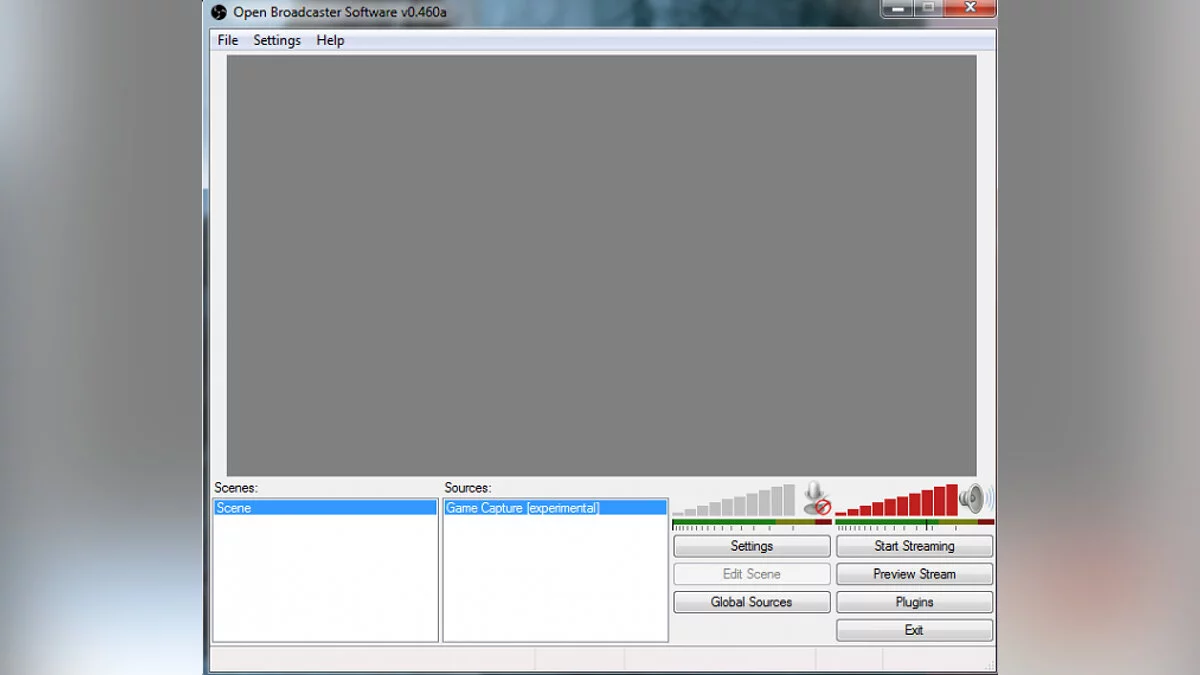Click the desktop speaker volume icon
Image resolution: width=1200 pixels, height=675 pixels.
click(975, 498)
